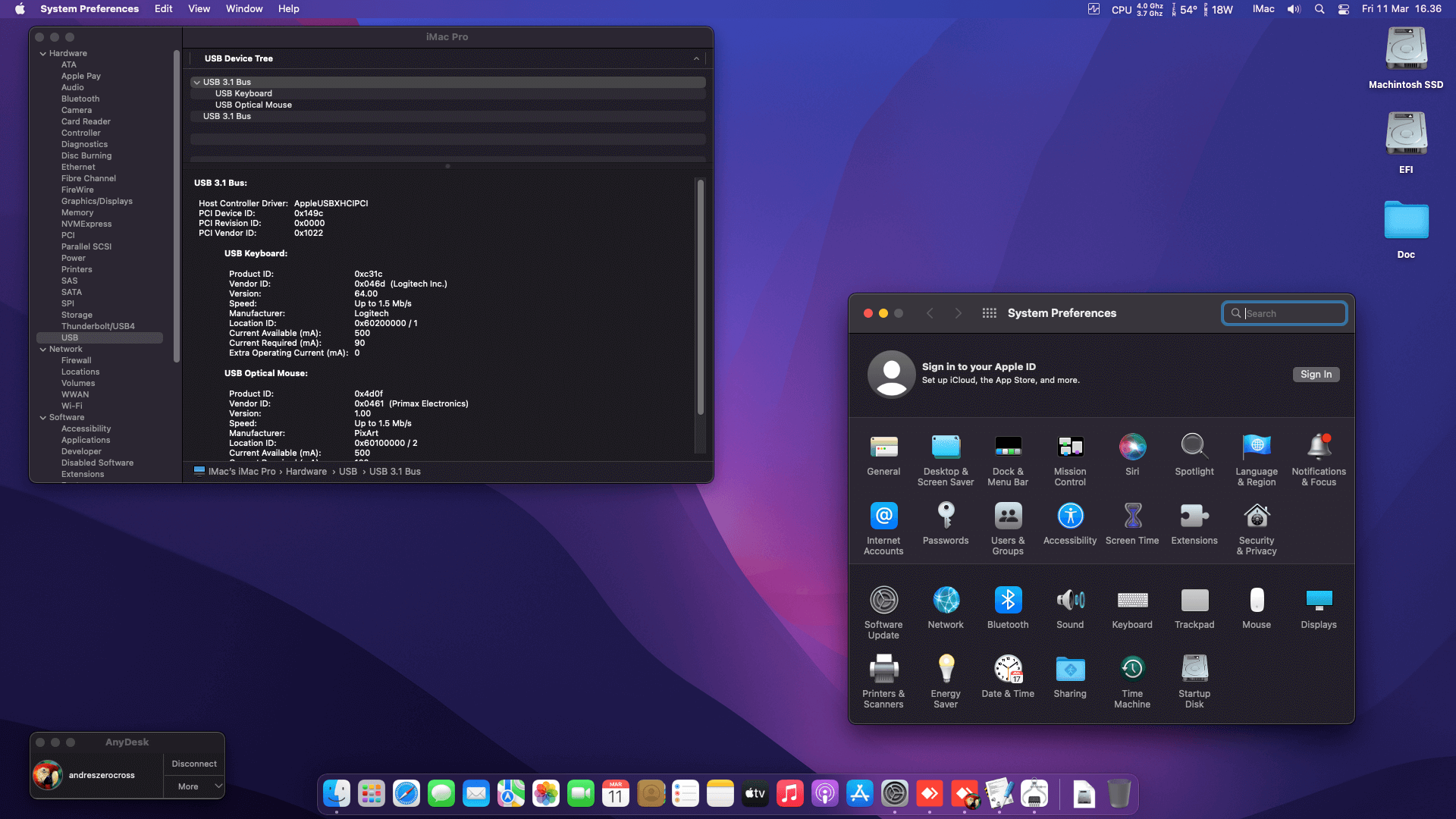The width and height of the screenshot is (1456, 819).
Task: Open Sound preferences pane
Action: coord(1070,608)
